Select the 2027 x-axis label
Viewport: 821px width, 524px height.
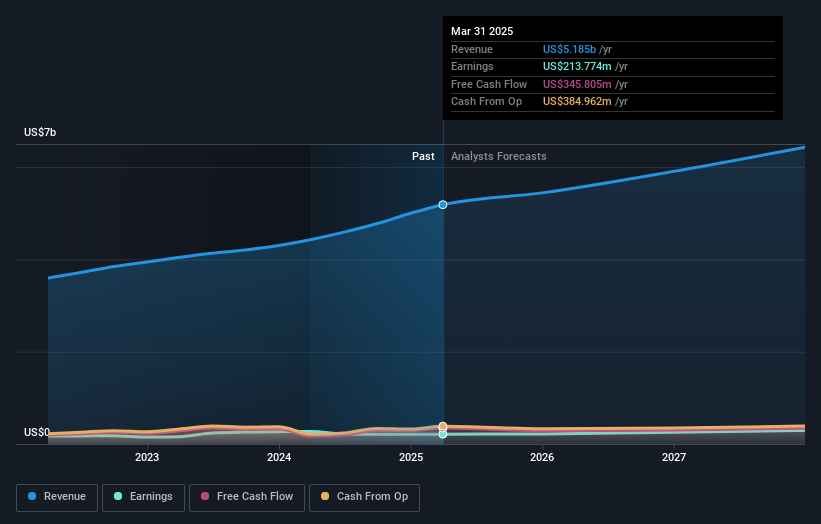coord(674,457)
